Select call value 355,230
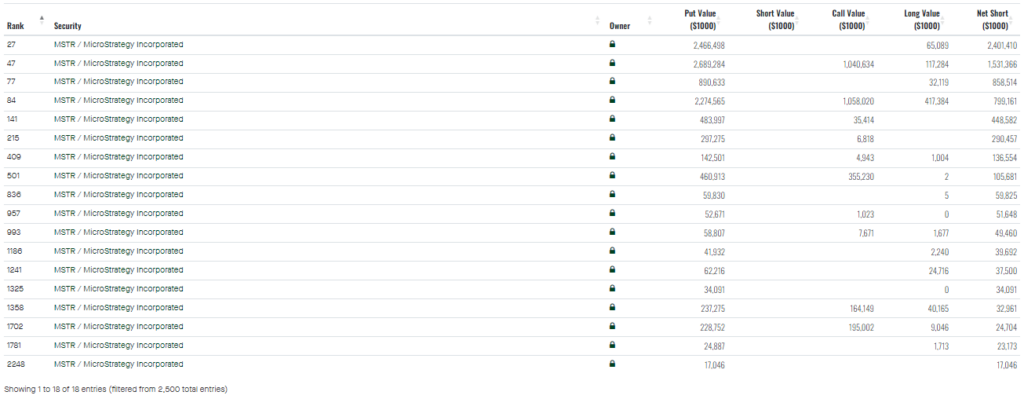This screenshot has height=399, width=1024. (861, 177)
